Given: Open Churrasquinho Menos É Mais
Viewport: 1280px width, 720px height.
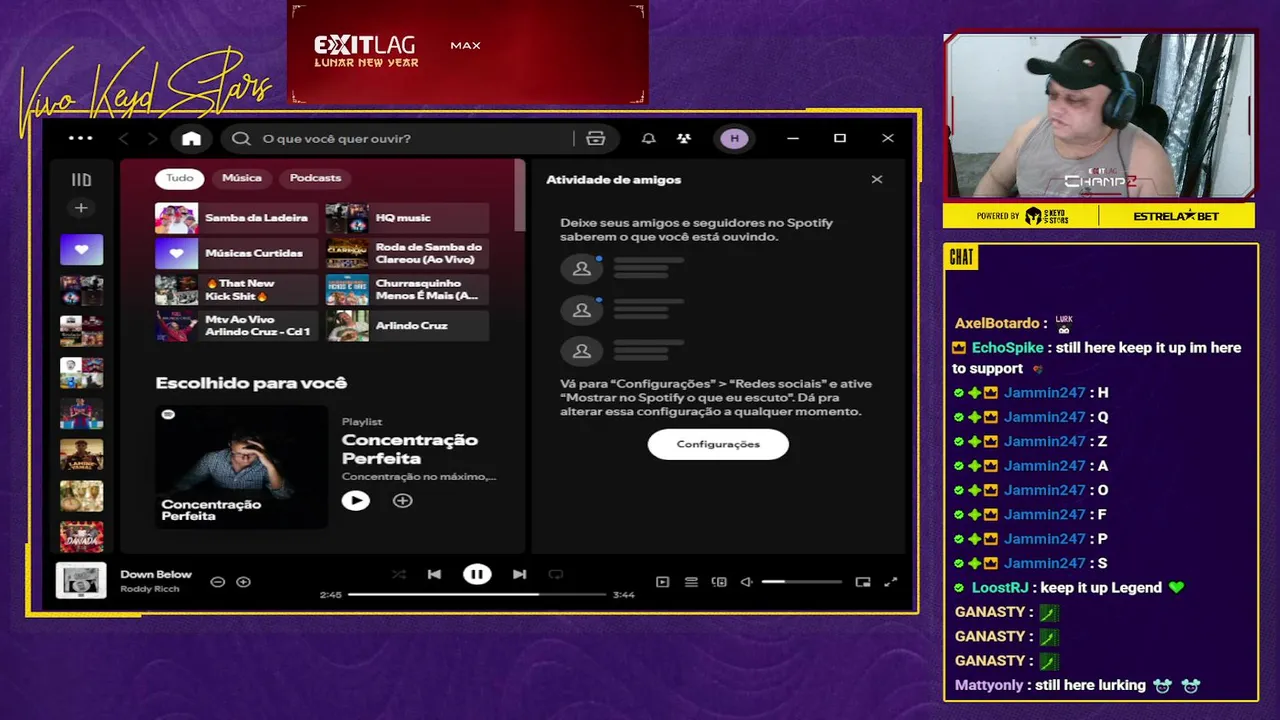Looking at the screenshot, I should 407,290.
